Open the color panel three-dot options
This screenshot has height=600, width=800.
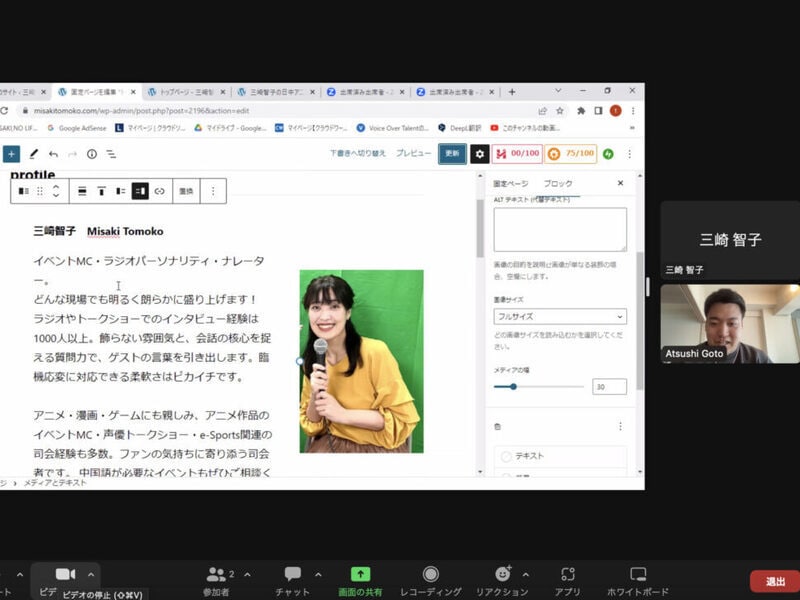coord(620,426)
